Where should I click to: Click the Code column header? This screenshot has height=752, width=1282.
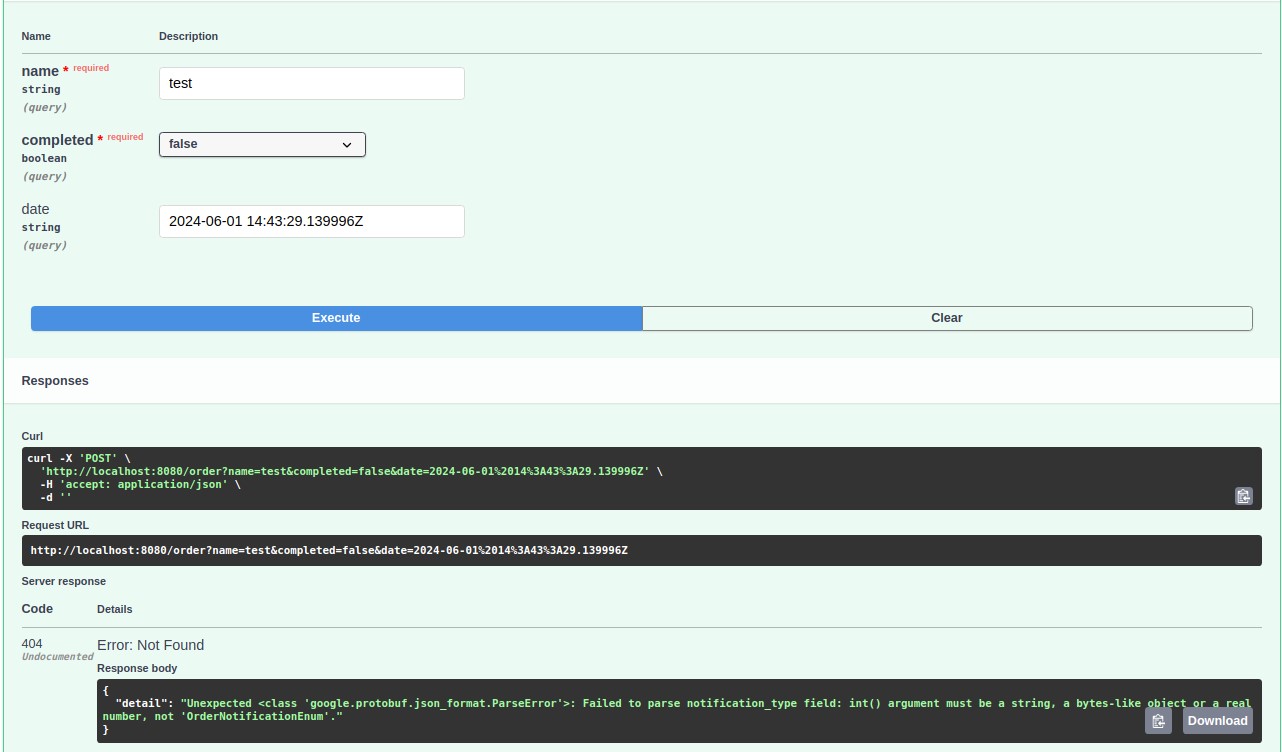coord(37,608)
